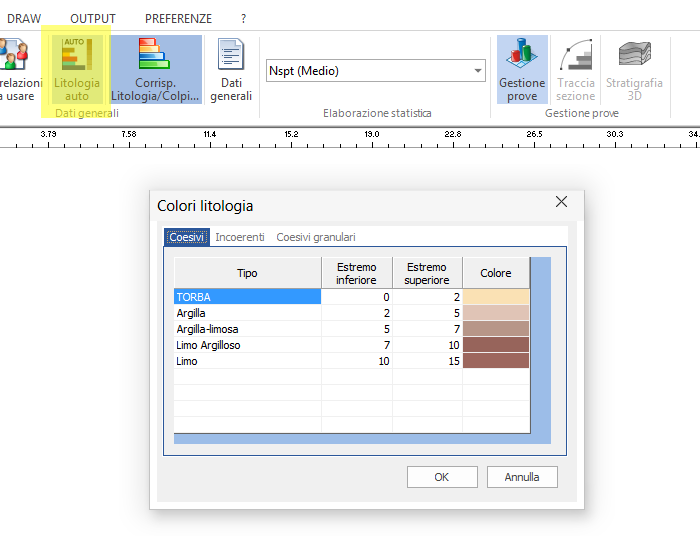Click the Estremo superiore column header
This screenshot has width=700, height=554.
(427, 273)
